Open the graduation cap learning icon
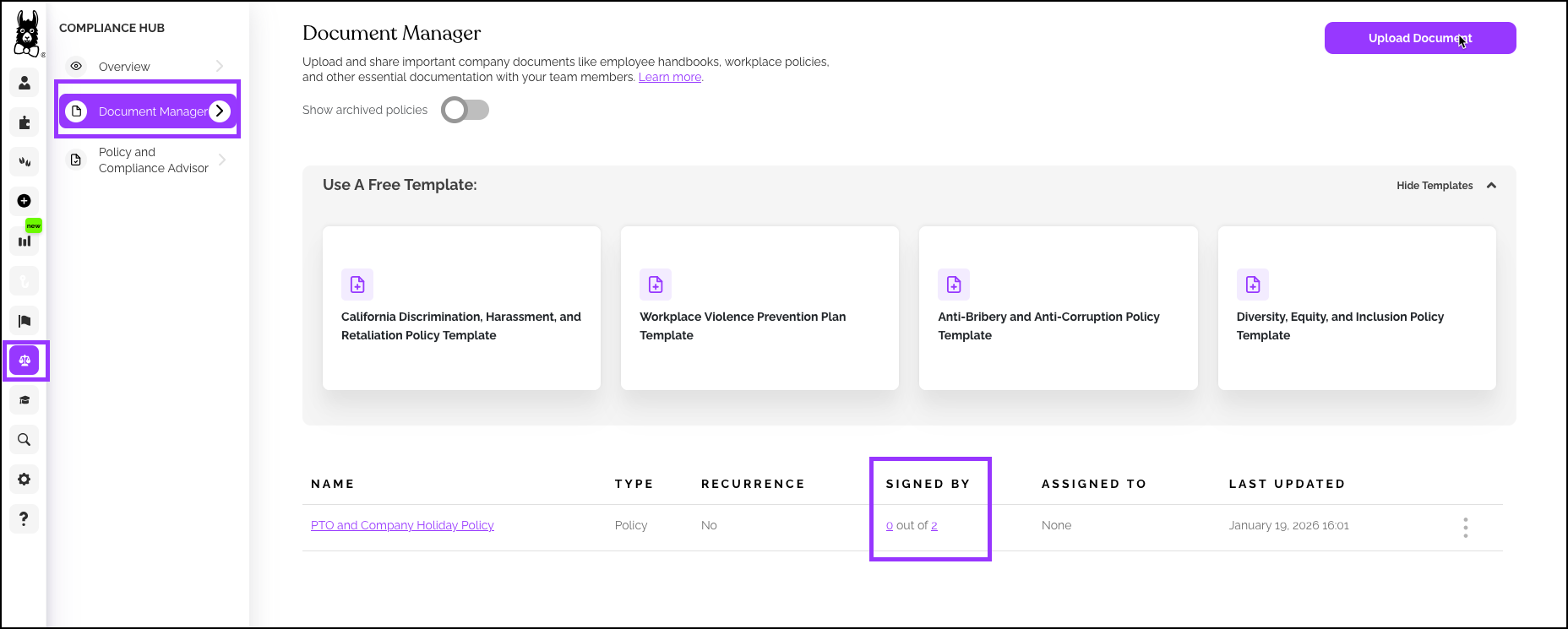 pyautogui.click(x=24, y=400)
